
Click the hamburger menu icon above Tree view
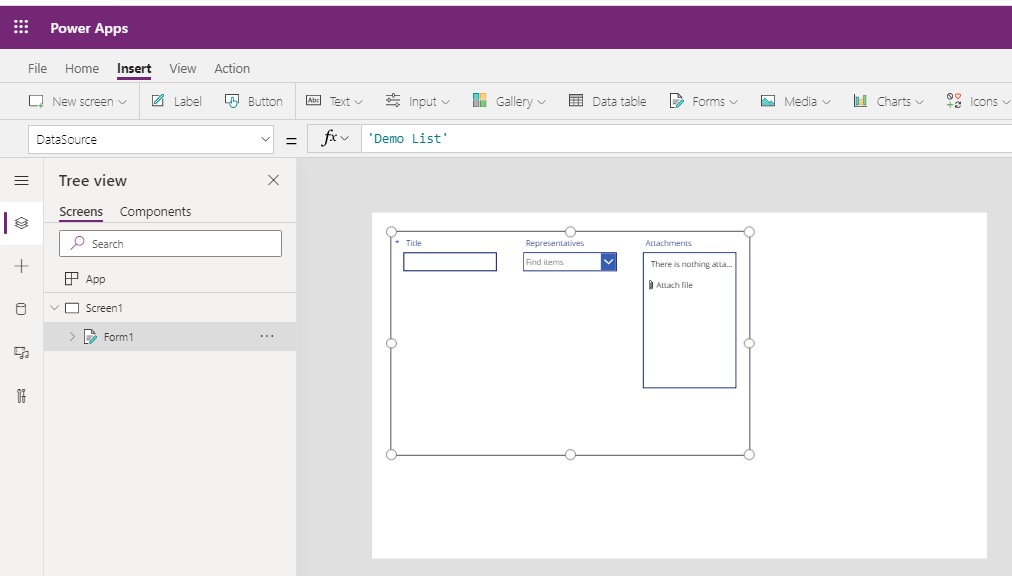click(21, 181)
